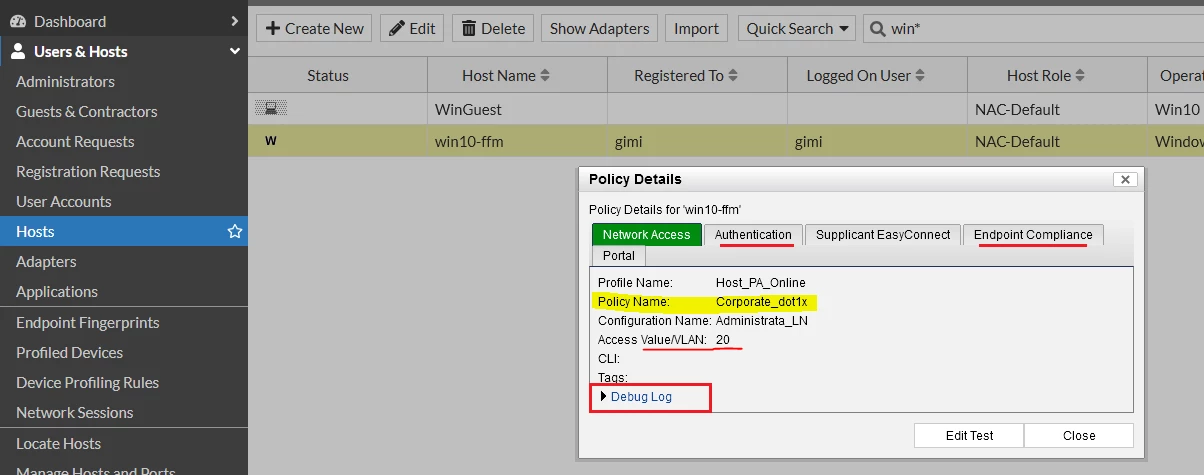Open Administrators in sidebar
The image size is (1204, 475).
65,81
